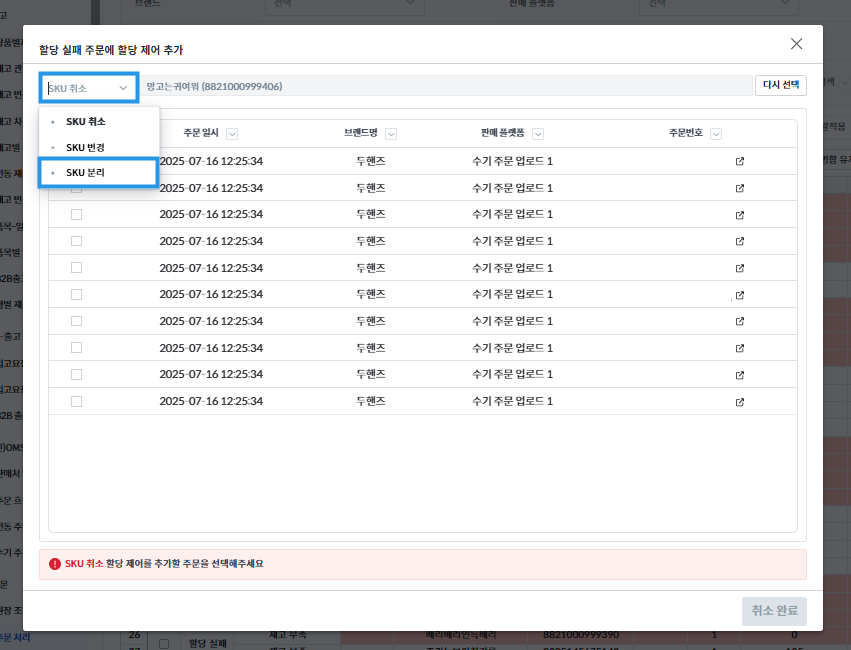Tick the seventh order row's checkbox
The height and width of the screenshot is (650, 851).
coord(77,321)
